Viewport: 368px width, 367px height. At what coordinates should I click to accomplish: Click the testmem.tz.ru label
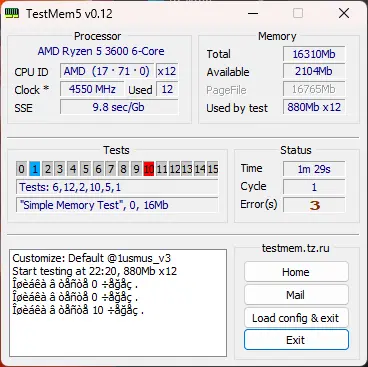coord(296,248)
